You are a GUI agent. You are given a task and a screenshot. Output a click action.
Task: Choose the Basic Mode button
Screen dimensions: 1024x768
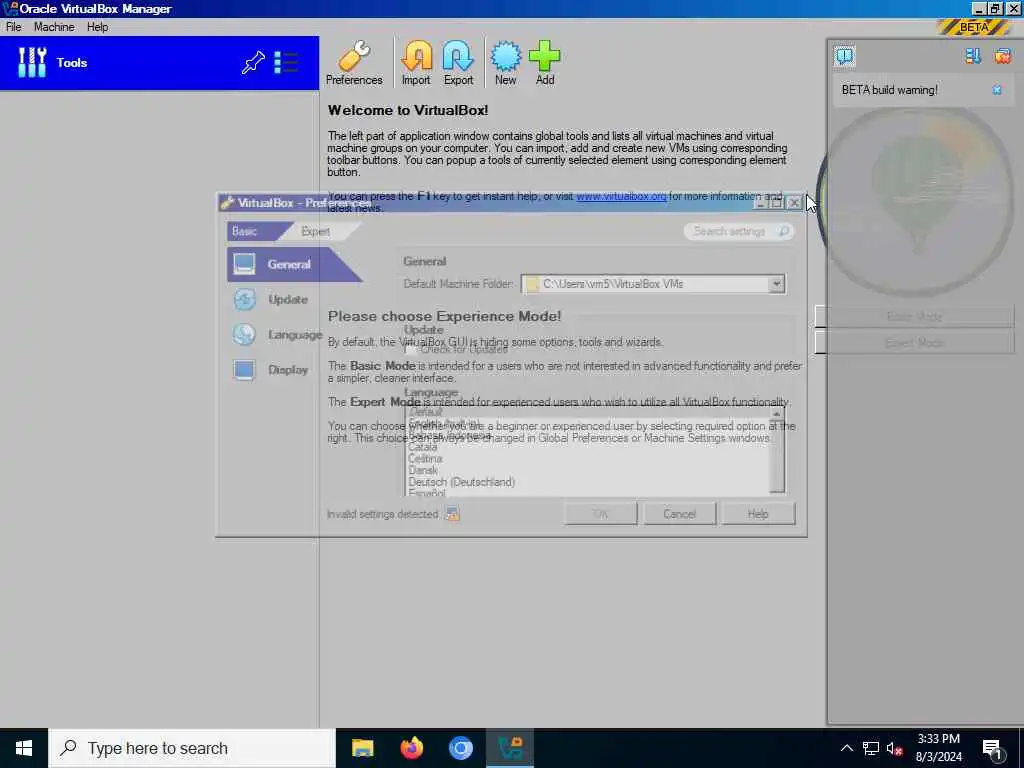(914, 317)
